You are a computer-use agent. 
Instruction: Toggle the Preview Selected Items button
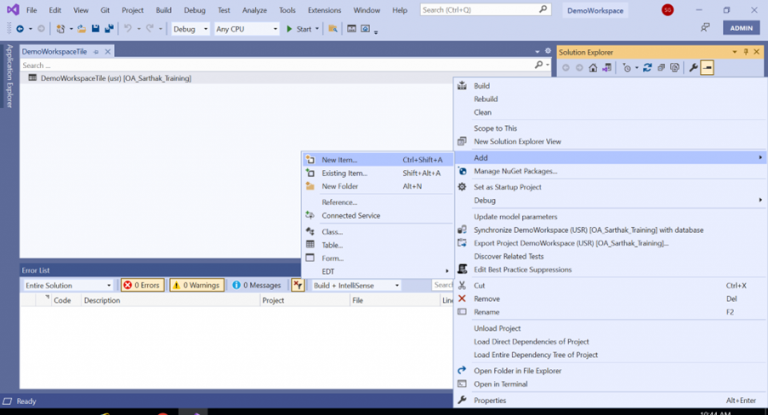click(707, 68)
